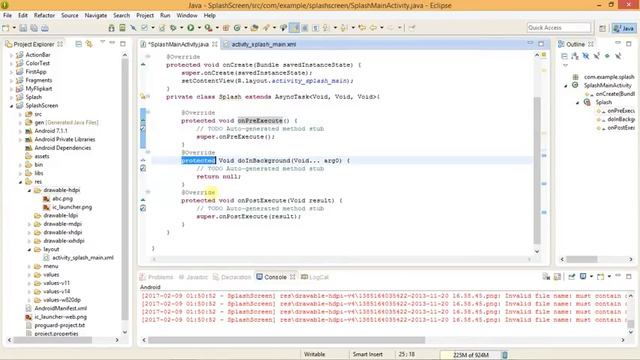The image size is (640, 360).
Task: Click the New Java Package icon
Action: click(226, 28)
